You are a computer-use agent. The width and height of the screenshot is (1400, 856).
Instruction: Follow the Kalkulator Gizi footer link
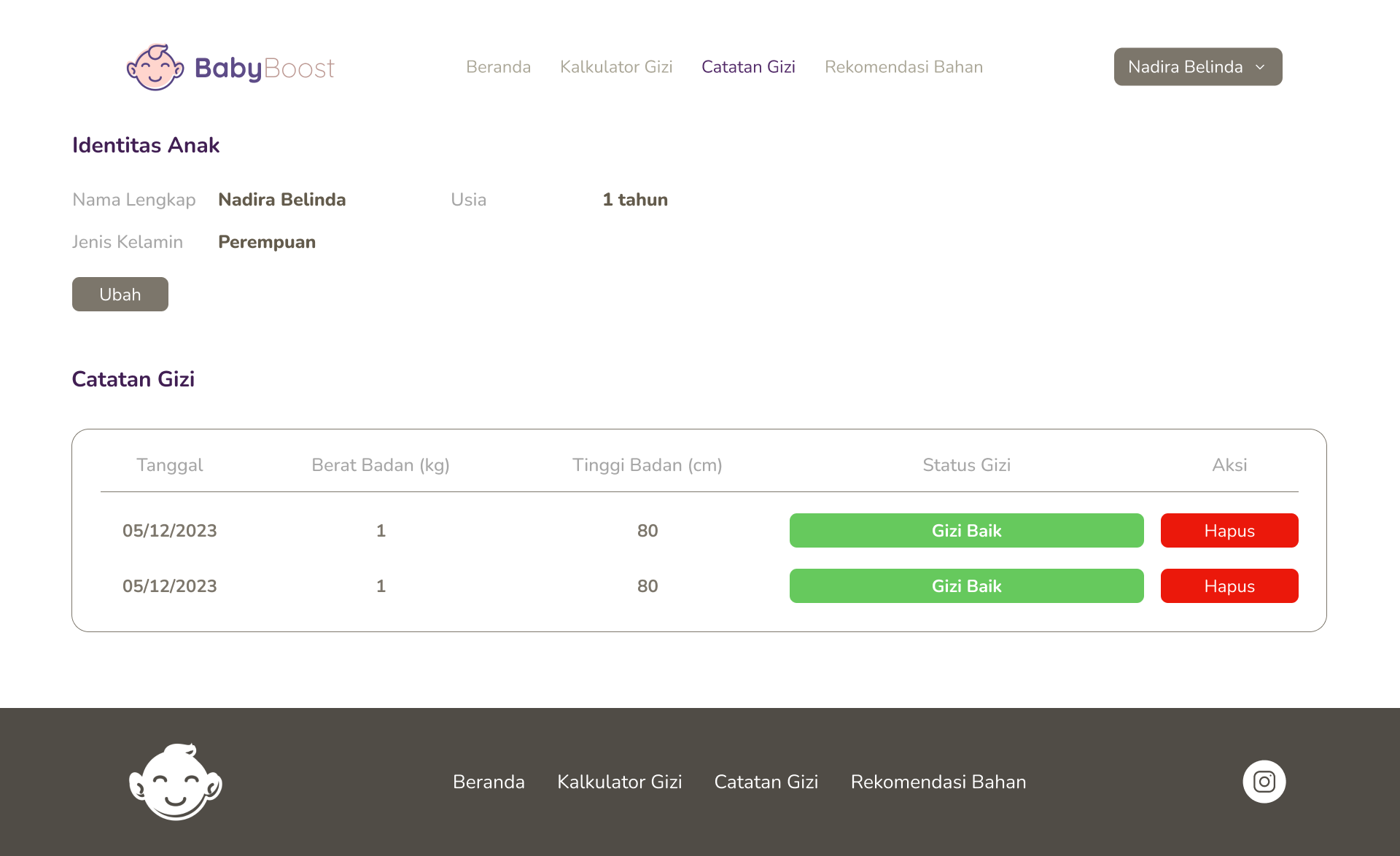pos(619,782)
